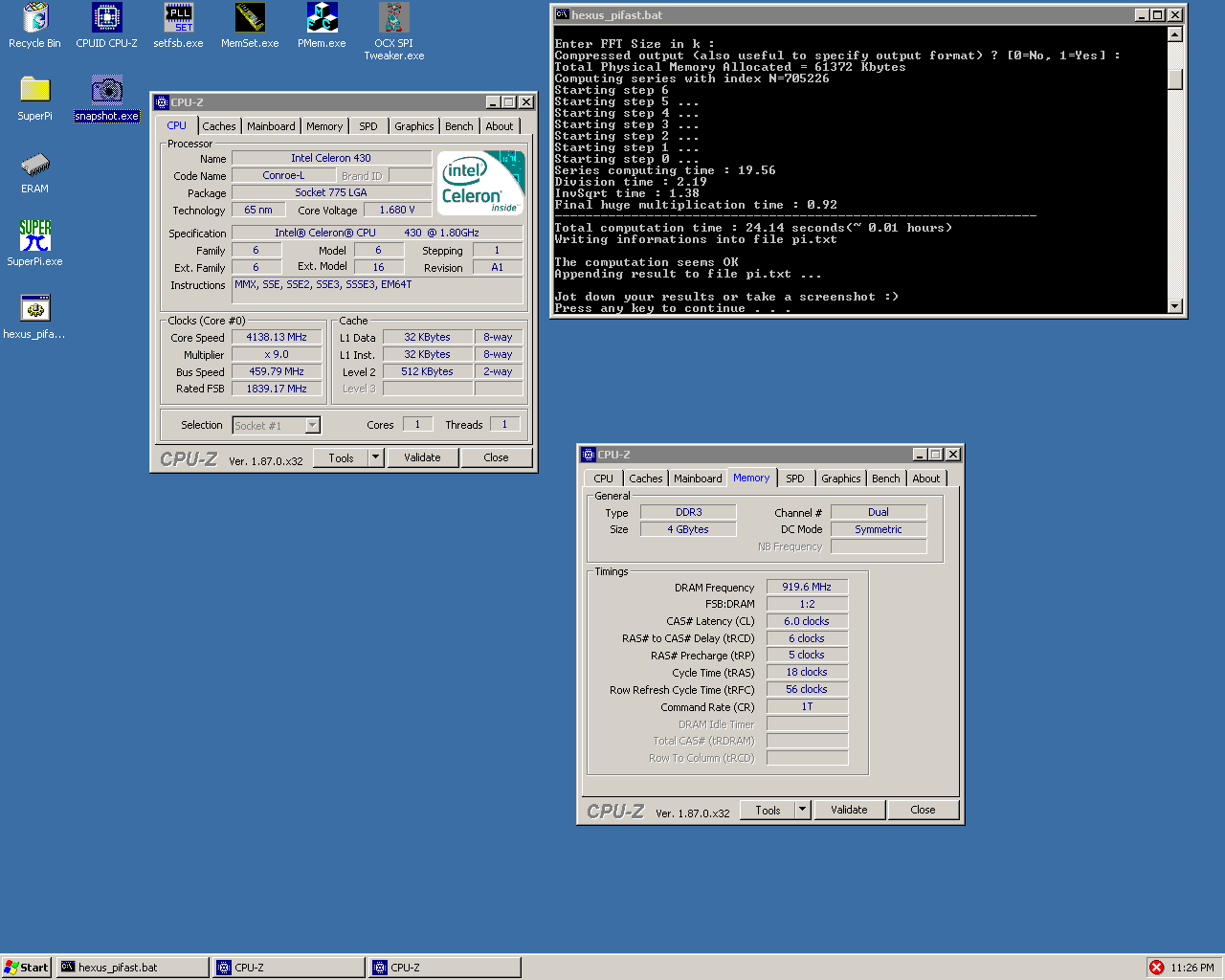The height and width of the screenshot is (980, 1225).
Task: Click Validate in Memory window
Action: 849,810
